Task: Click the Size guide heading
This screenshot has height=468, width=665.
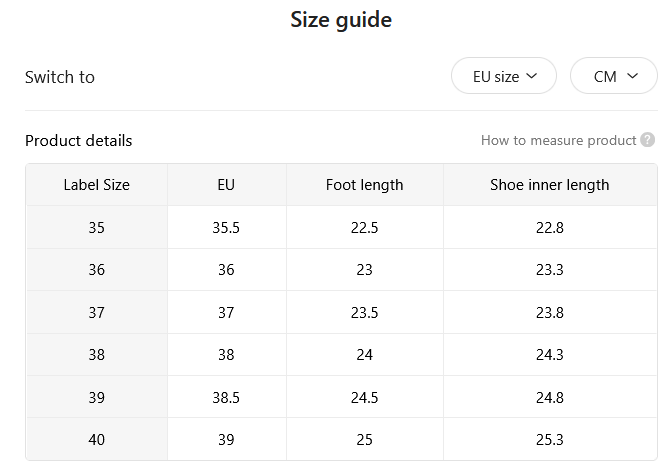Action: click(341, 20)
